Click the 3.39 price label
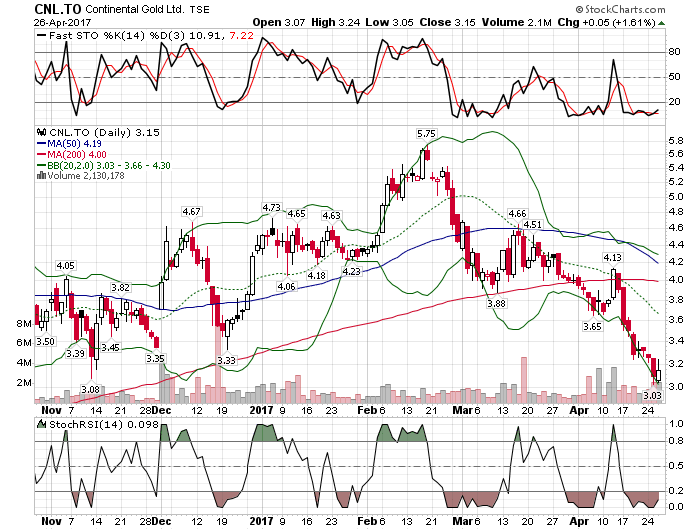The width and height of the screenshot is (700, 530). pyautogui.click(x=75, y=353)
